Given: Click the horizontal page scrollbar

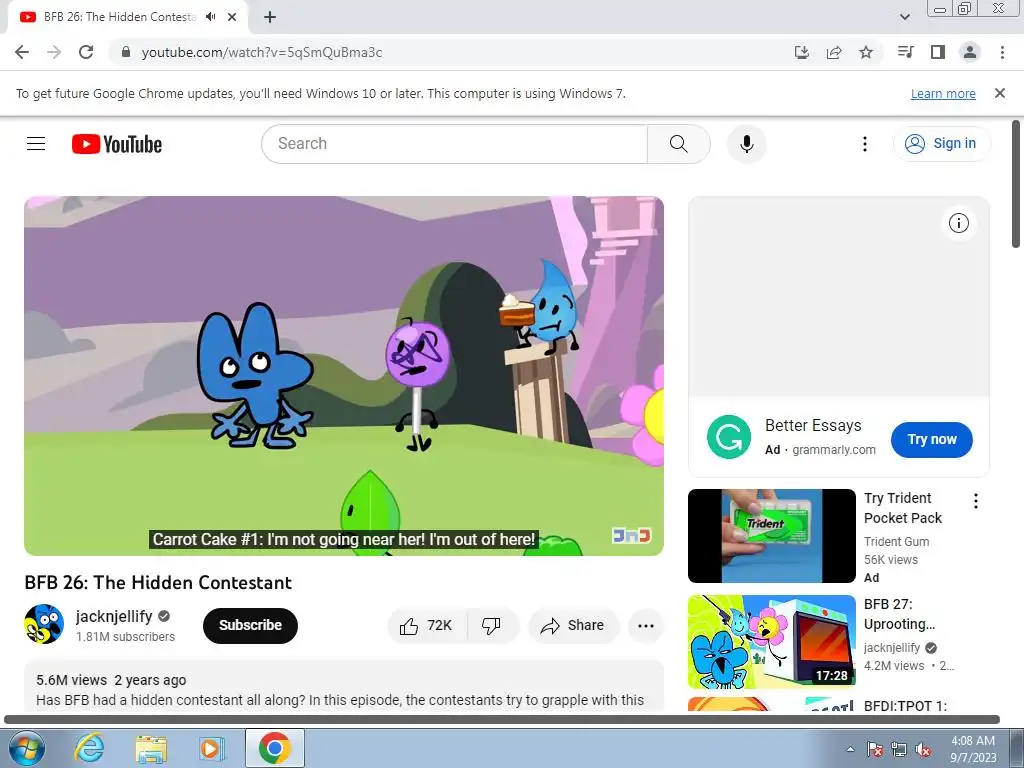Looking at the screenshot, I should coord(502,720).
